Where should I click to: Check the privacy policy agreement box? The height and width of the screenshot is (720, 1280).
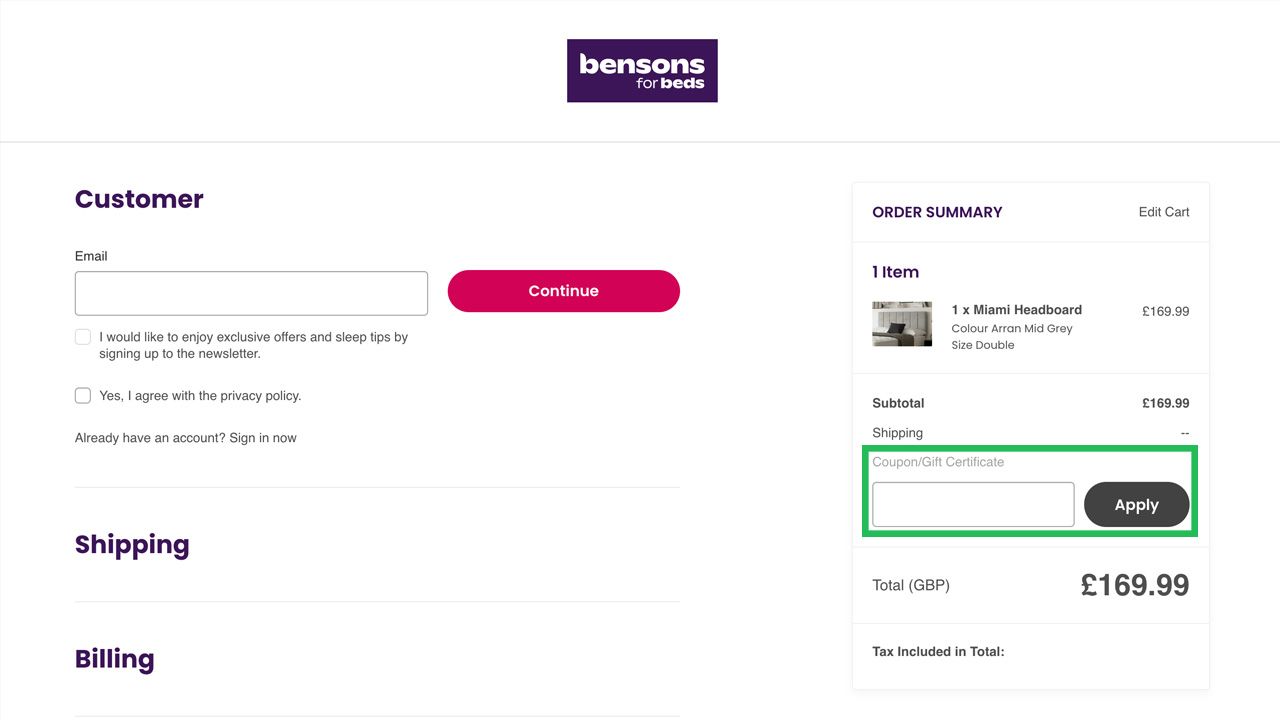point(83,396)
